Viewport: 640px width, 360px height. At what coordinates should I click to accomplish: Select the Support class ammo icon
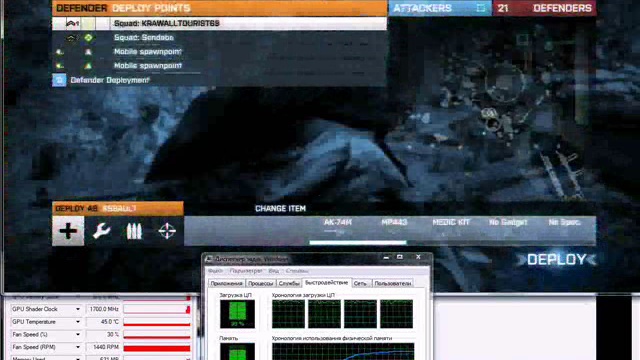(x=134, y=231)
